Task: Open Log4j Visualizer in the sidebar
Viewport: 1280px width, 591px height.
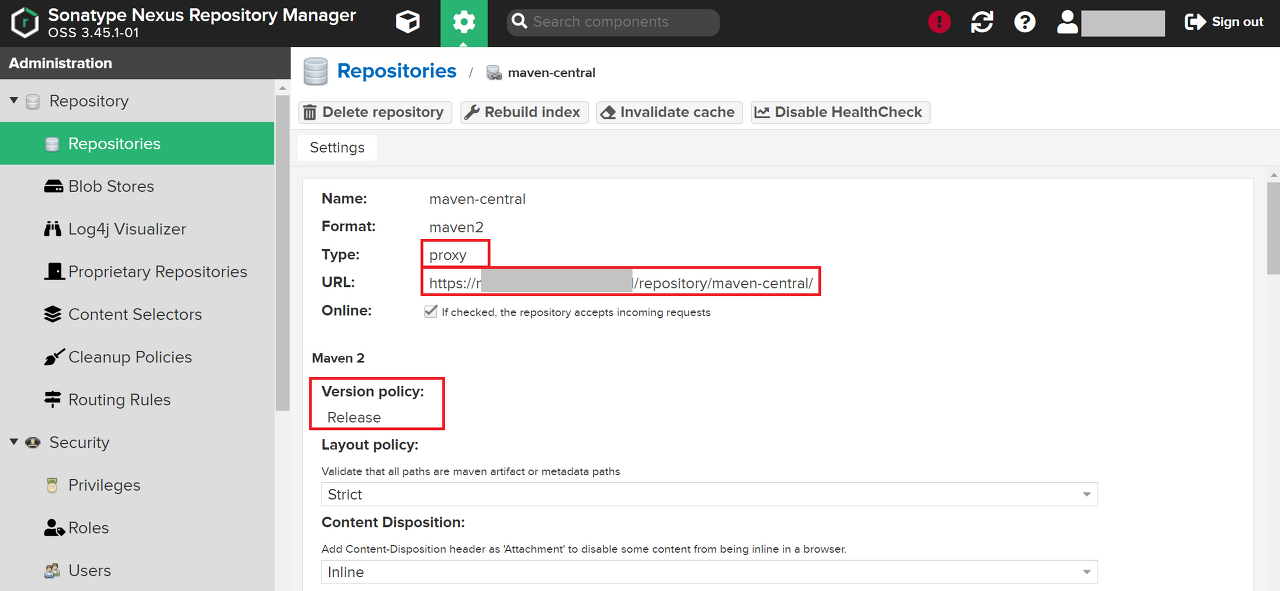Action: [x=137, y=229]
